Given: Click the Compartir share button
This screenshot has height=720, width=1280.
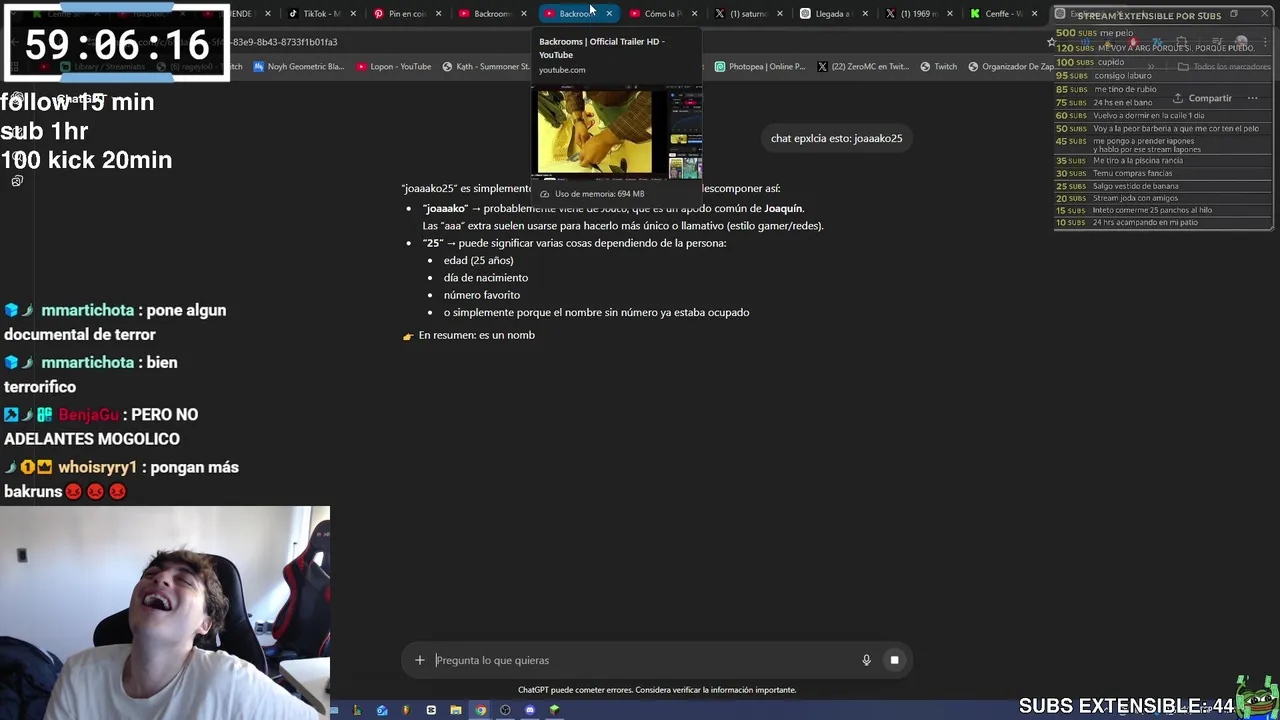Looking at the screenshot, I should pyautogui.click(x=1202, y=98).
